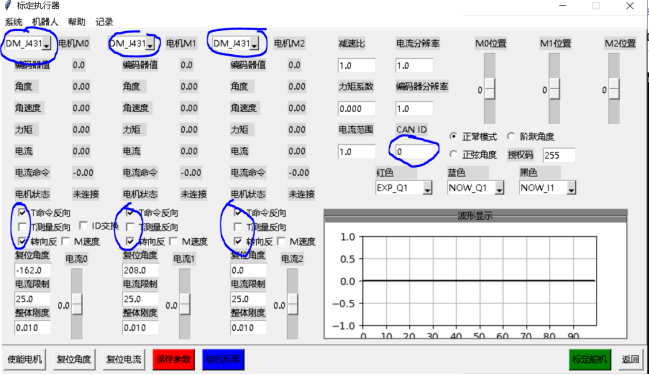Open the 黑色 NOW_I1 dropdown

click(571, 188)
